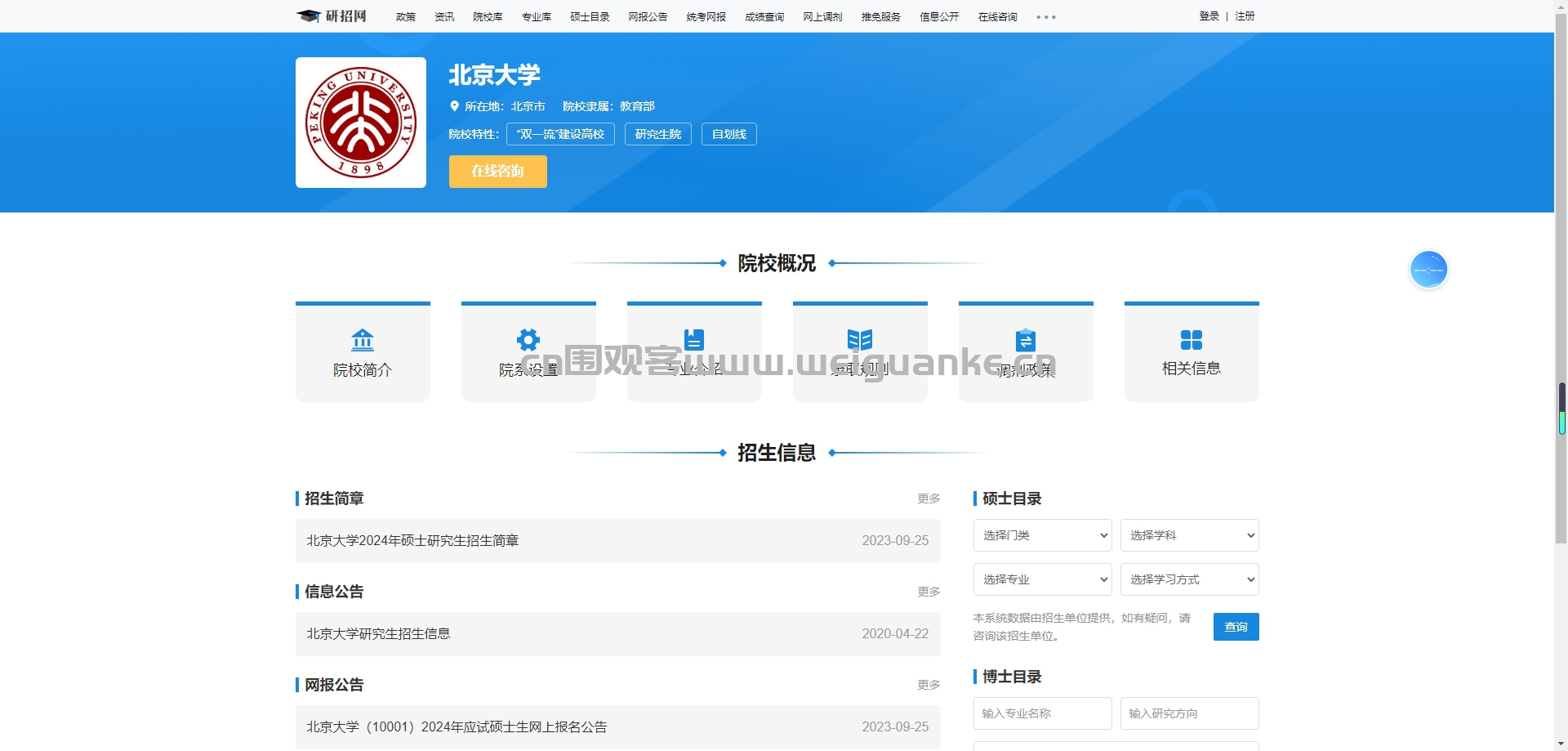1568x751 pixels.
Task: Expand the 选择学习方式 dropdown
Action: tap(1189, 579)
